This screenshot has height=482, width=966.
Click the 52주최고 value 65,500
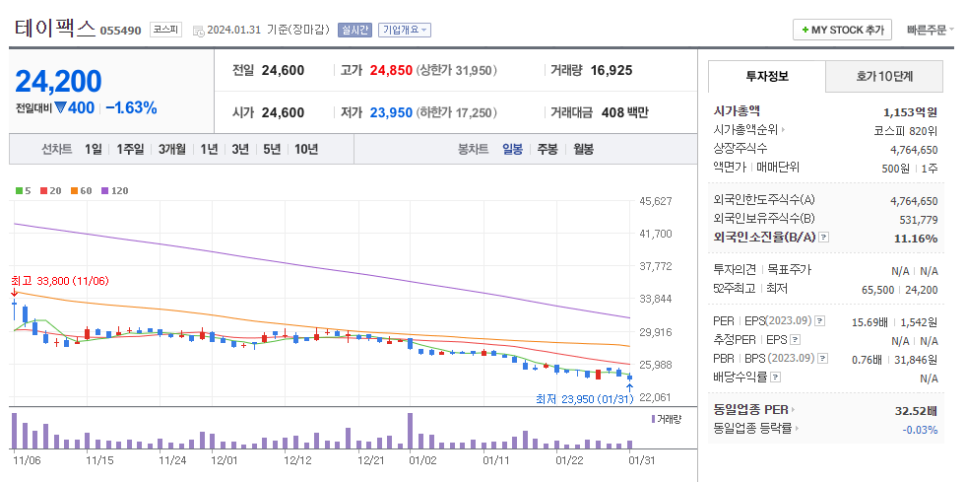pos(877,290)
